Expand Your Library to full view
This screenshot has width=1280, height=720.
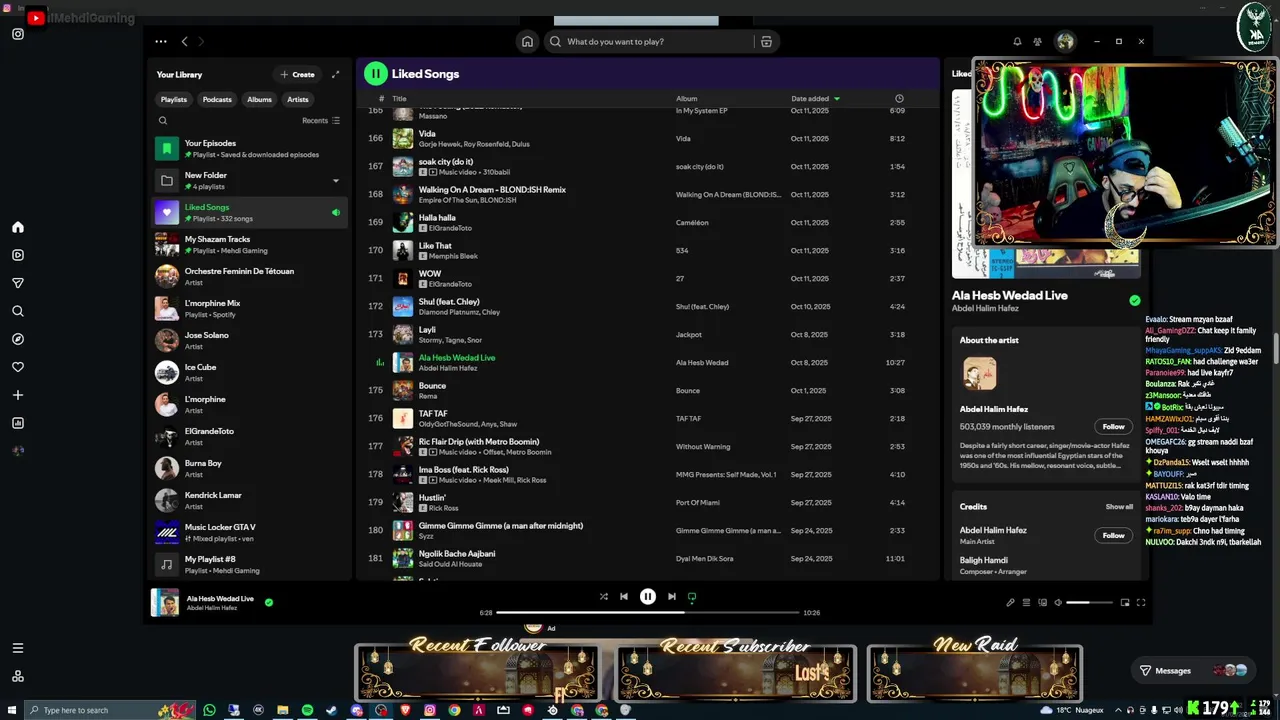coord(335,74)
